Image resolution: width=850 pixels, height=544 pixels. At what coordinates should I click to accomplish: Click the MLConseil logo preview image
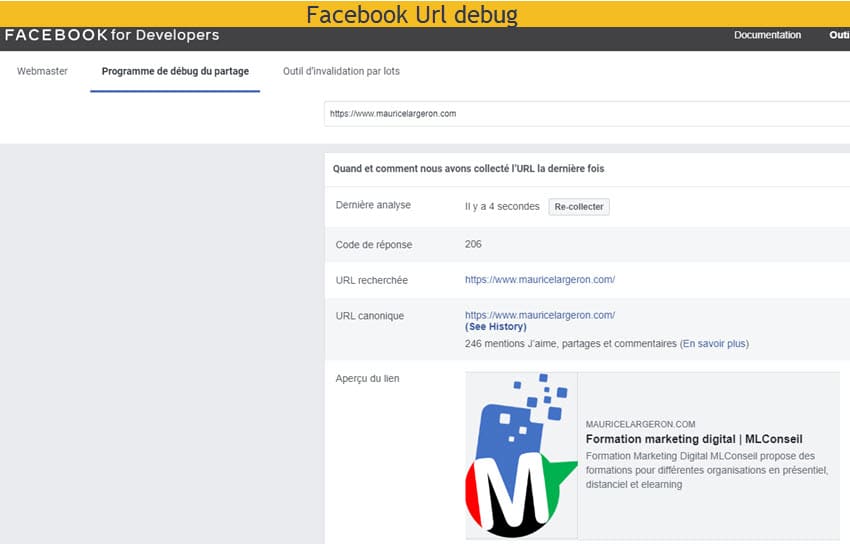(x=521, y=455)
